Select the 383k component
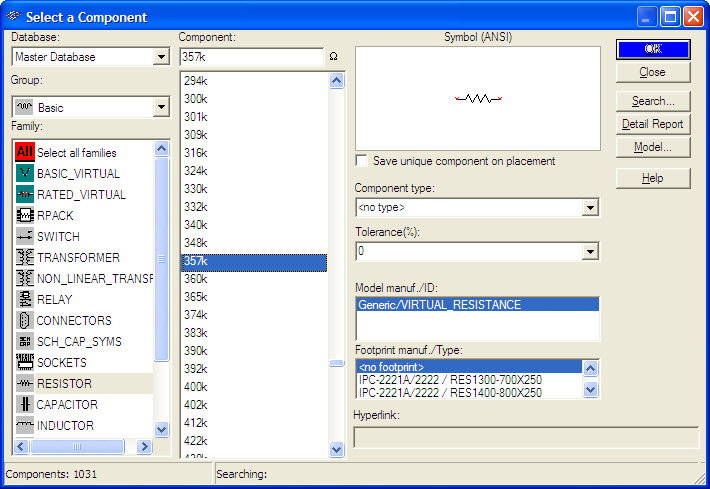Image resolution: width=710 pixels, height=489 pixels. click(x=254, y=333)
